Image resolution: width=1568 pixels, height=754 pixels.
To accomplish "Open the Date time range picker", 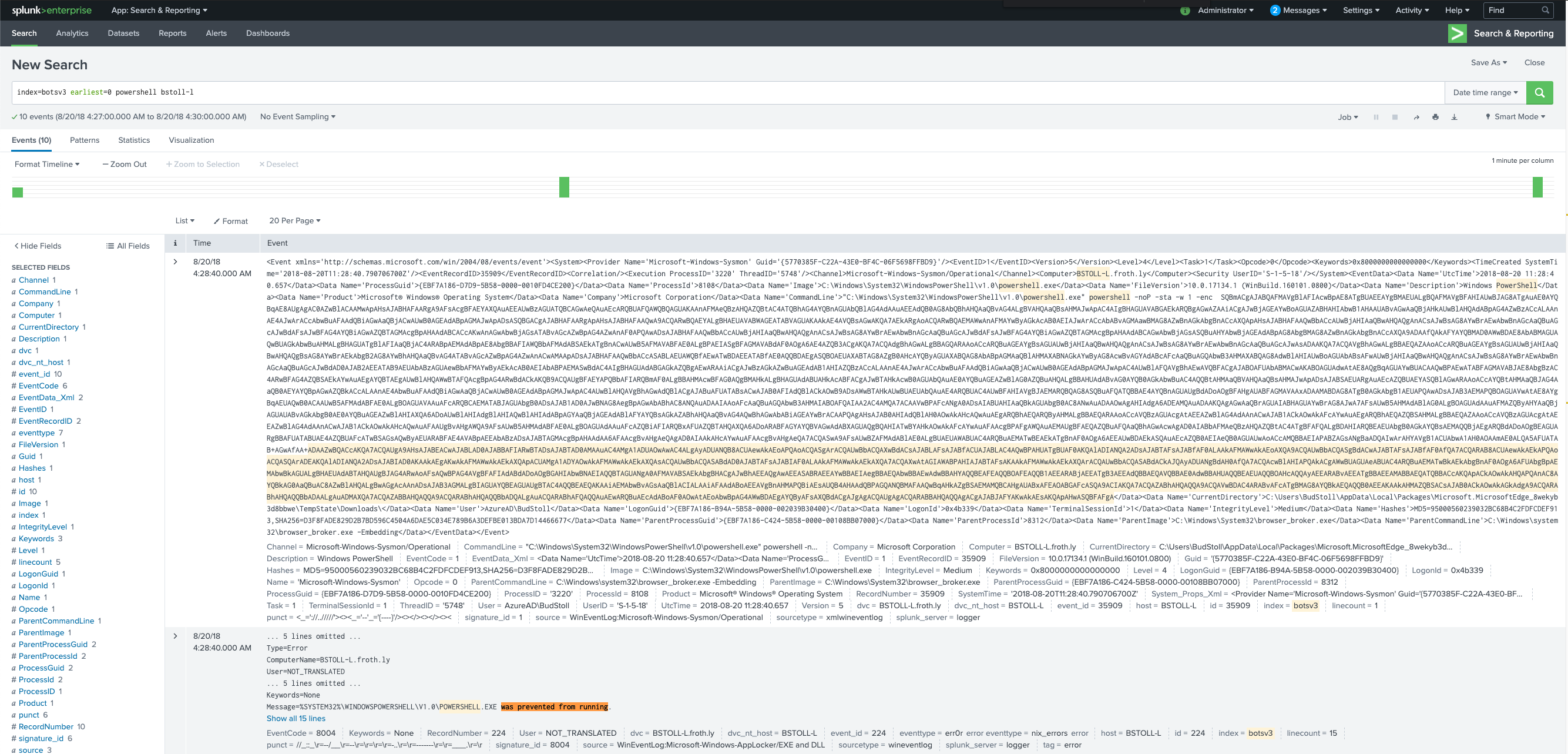I will click(x=1485, y=93).
